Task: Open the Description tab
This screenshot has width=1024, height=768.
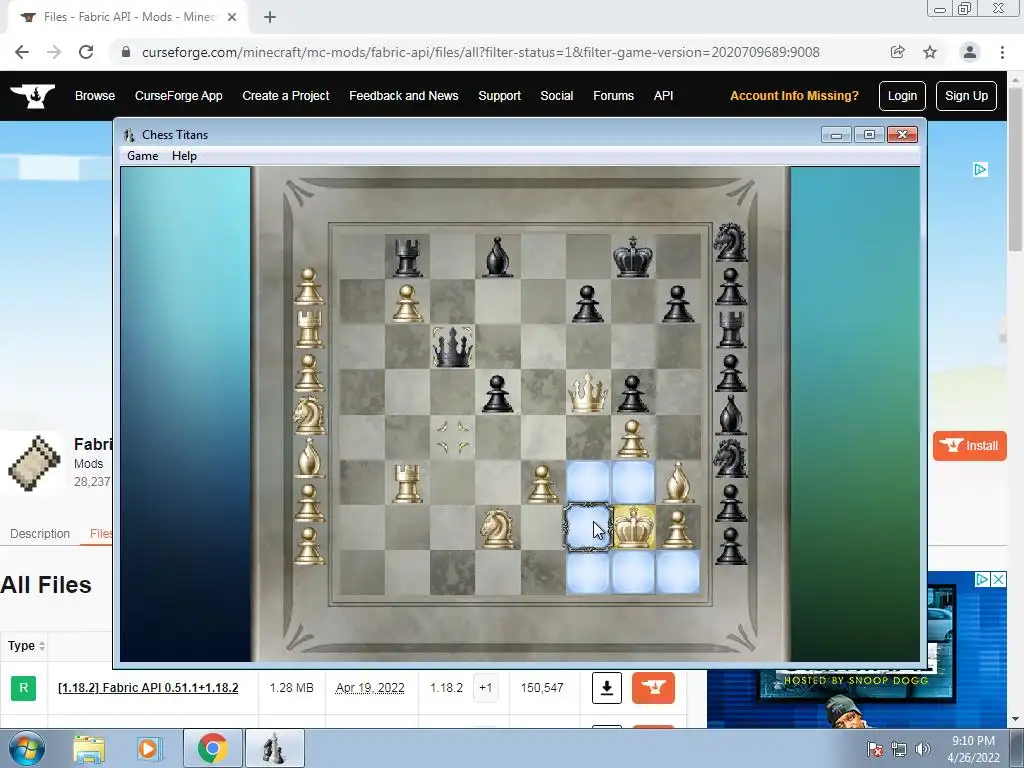Action: 40,534
